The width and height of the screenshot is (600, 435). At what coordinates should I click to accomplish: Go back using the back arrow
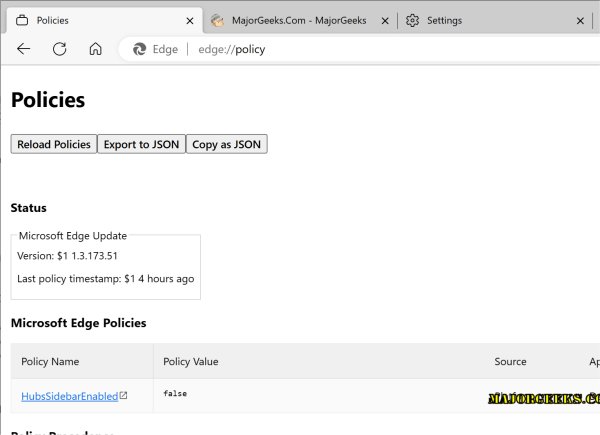click(23, 49)
